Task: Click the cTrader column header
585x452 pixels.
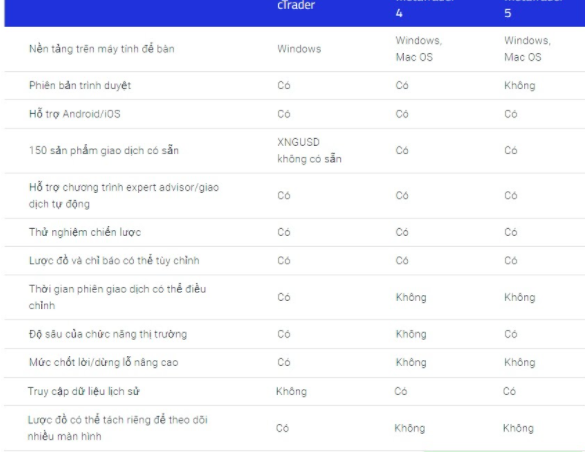Action: click(x=296, y=5)
